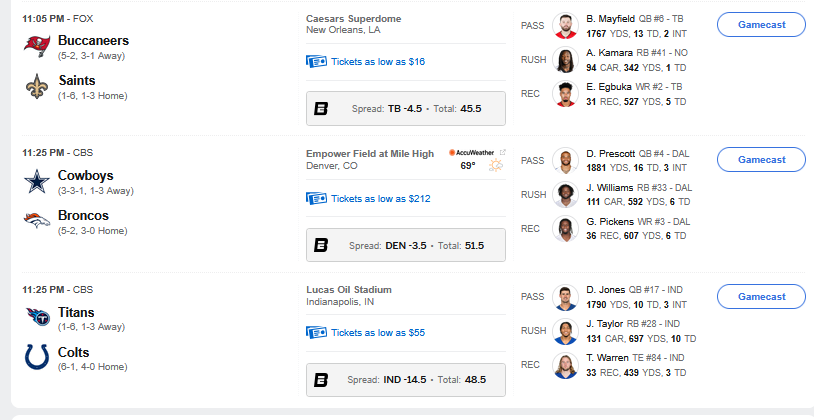The image size is (814, 420).
Task: Click ESPN Bet icon for Broncos spread
Action: click(321, 245)
